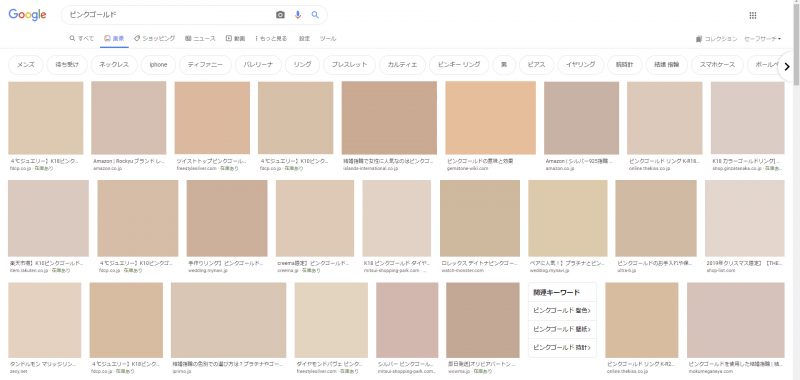Screen dimensions: 800x380
Task: Open the Amazon | Rockyu ブランド image thumbnail
Action: click(x=129, y=118)
